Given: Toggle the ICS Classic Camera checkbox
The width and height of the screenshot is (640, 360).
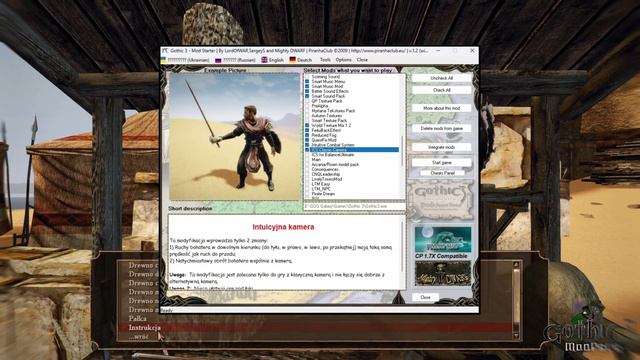Looking at the screenshot, I should pyautogui.click(x=307, y=150).
